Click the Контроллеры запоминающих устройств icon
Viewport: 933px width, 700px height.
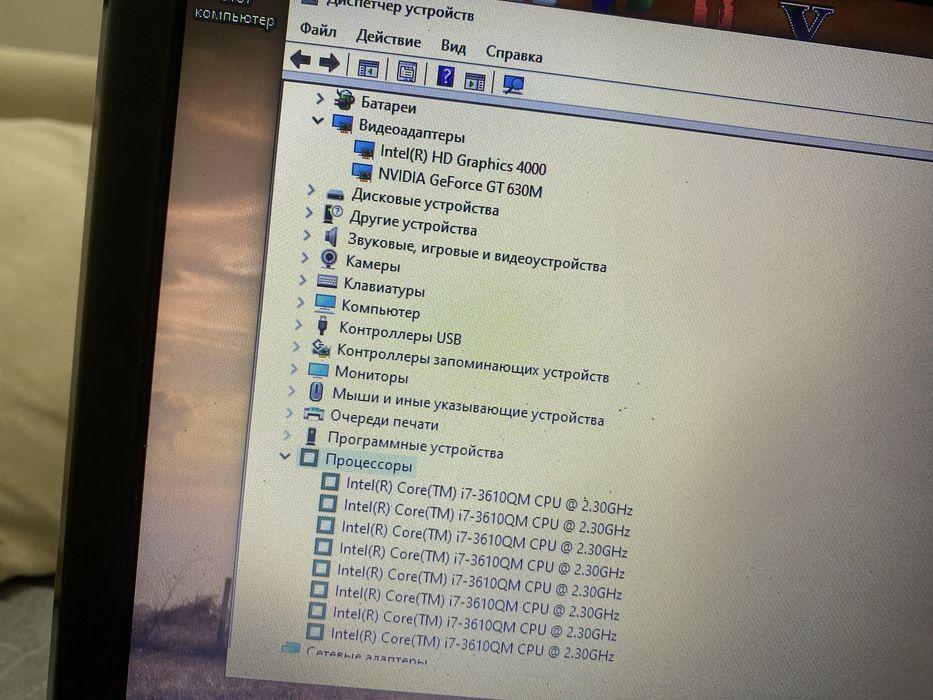(x=320, y=348)
